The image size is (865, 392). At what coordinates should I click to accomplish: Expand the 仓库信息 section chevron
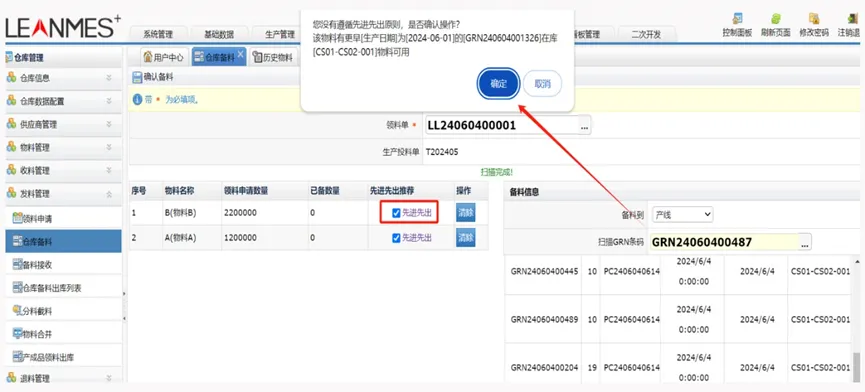109,78
